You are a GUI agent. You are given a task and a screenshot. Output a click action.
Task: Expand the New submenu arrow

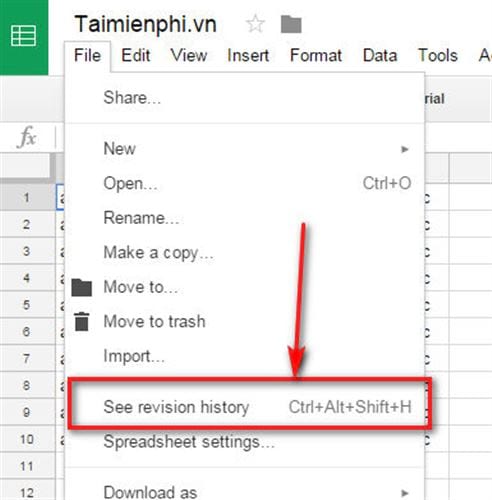[405, 149]
